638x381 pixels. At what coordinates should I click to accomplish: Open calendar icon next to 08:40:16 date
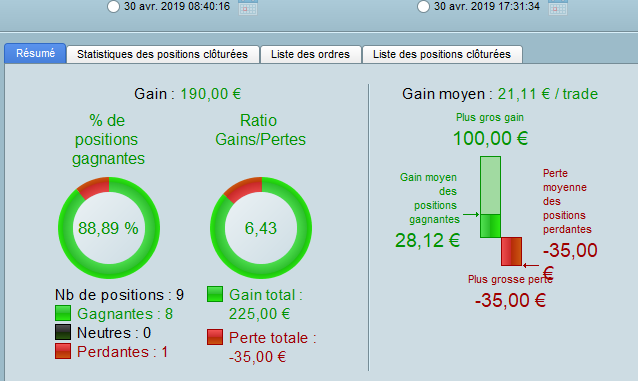point(248,7)
